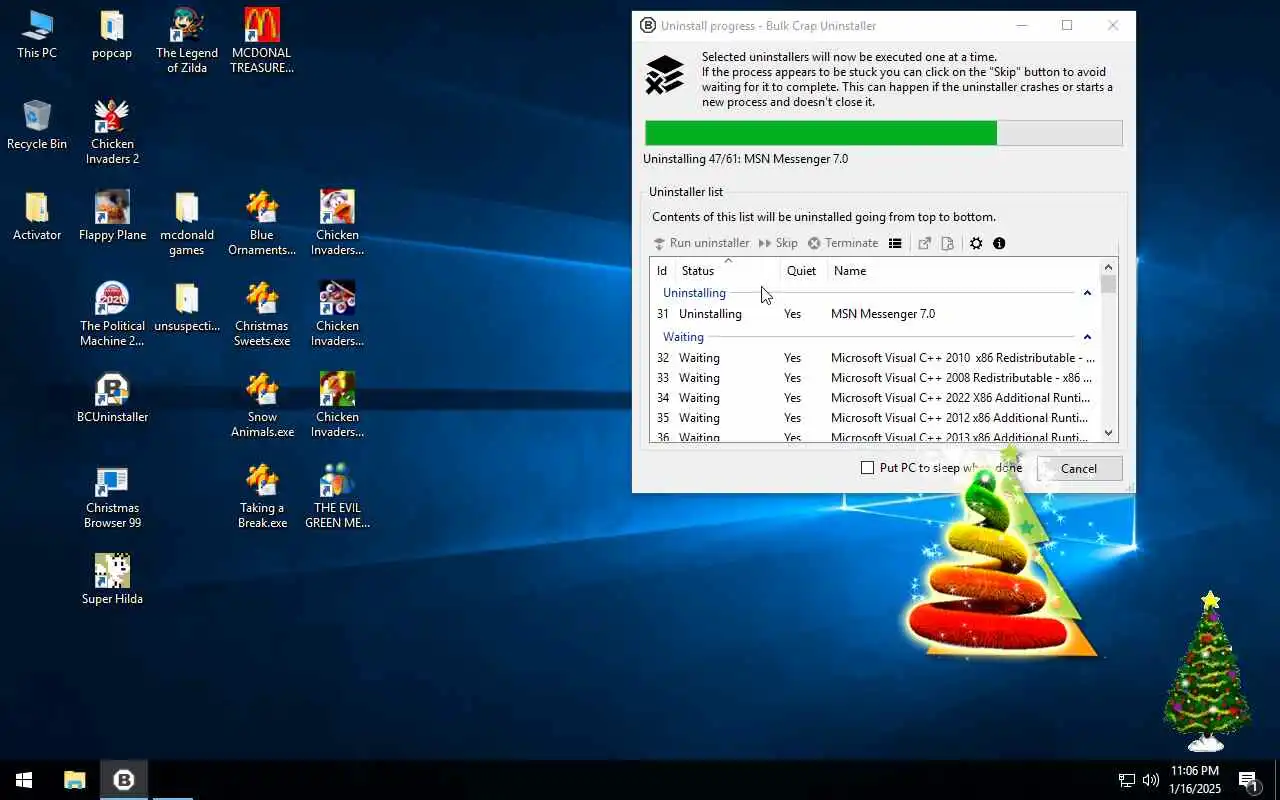Viewport: 1280px width, 800px height.
Task: Select the mcdonald games folder
Action: (187, 223)
